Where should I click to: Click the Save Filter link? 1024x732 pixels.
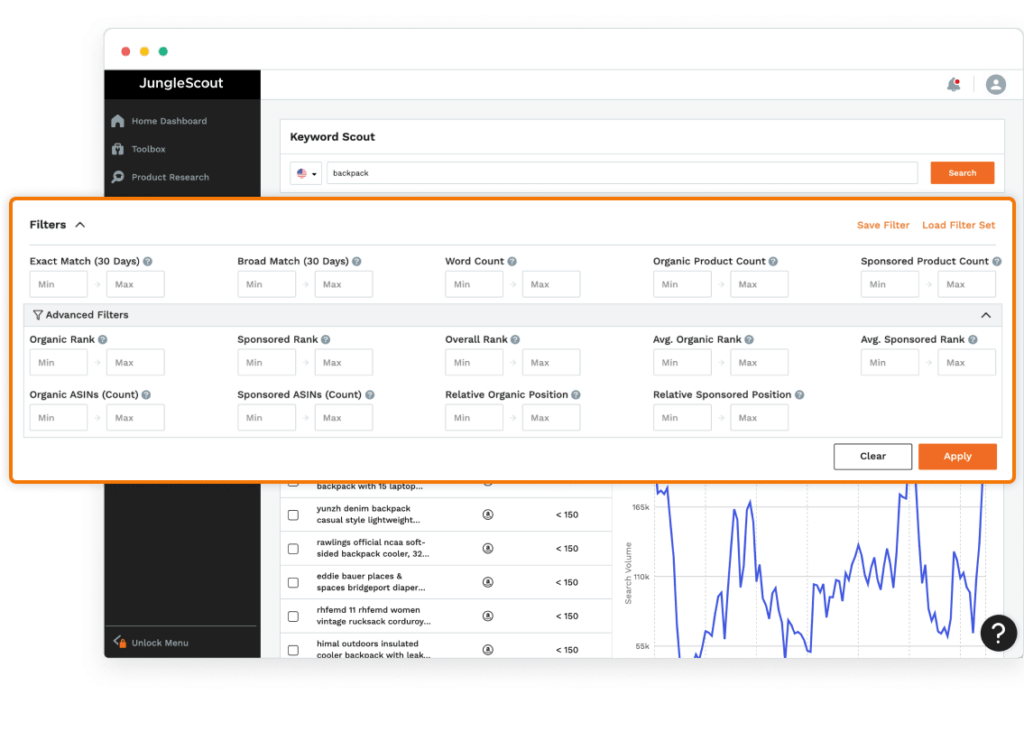click(x=883, y=225)
